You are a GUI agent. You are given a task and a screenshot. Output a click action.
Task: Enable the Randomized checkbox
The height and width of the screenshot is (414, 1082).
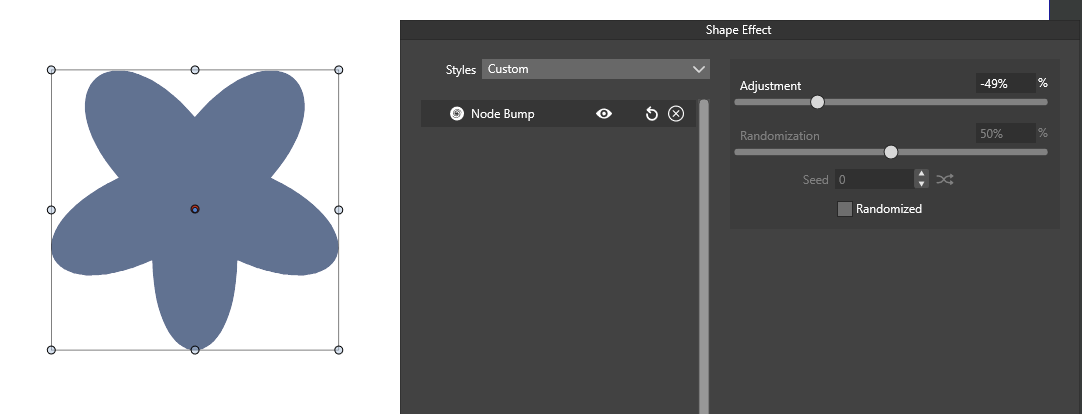(x=845, y=209)
